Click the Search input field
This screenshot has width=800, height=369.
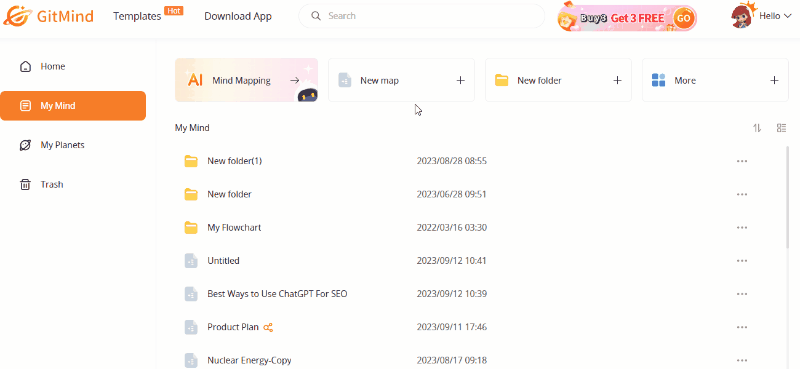421,16
